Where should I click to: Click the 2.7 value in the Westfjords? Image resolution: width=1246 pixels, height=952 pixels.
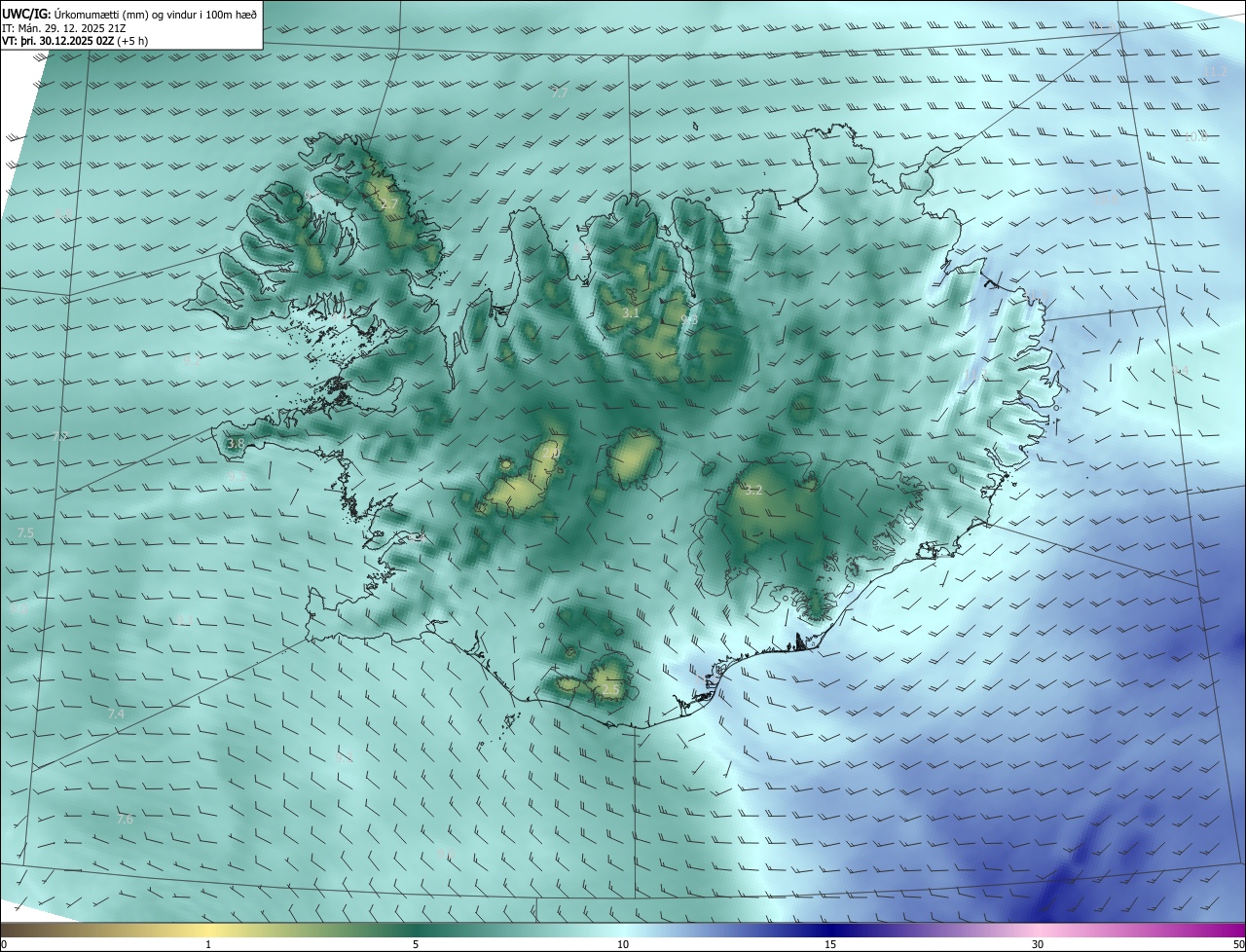(390, 204)
